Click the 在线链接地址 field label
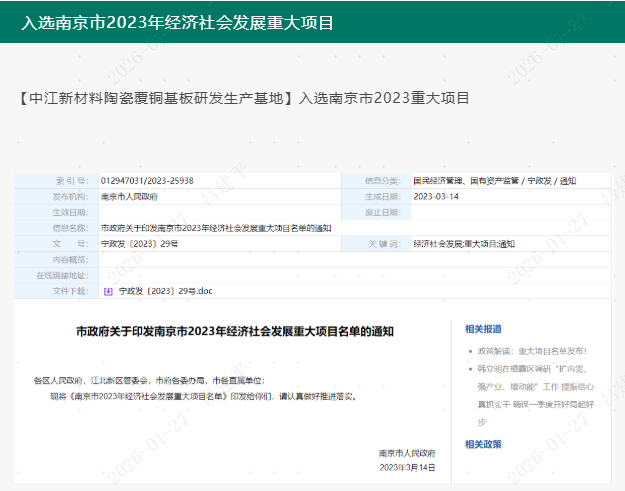This screenshot has width=625, height=491. point(63,275)
